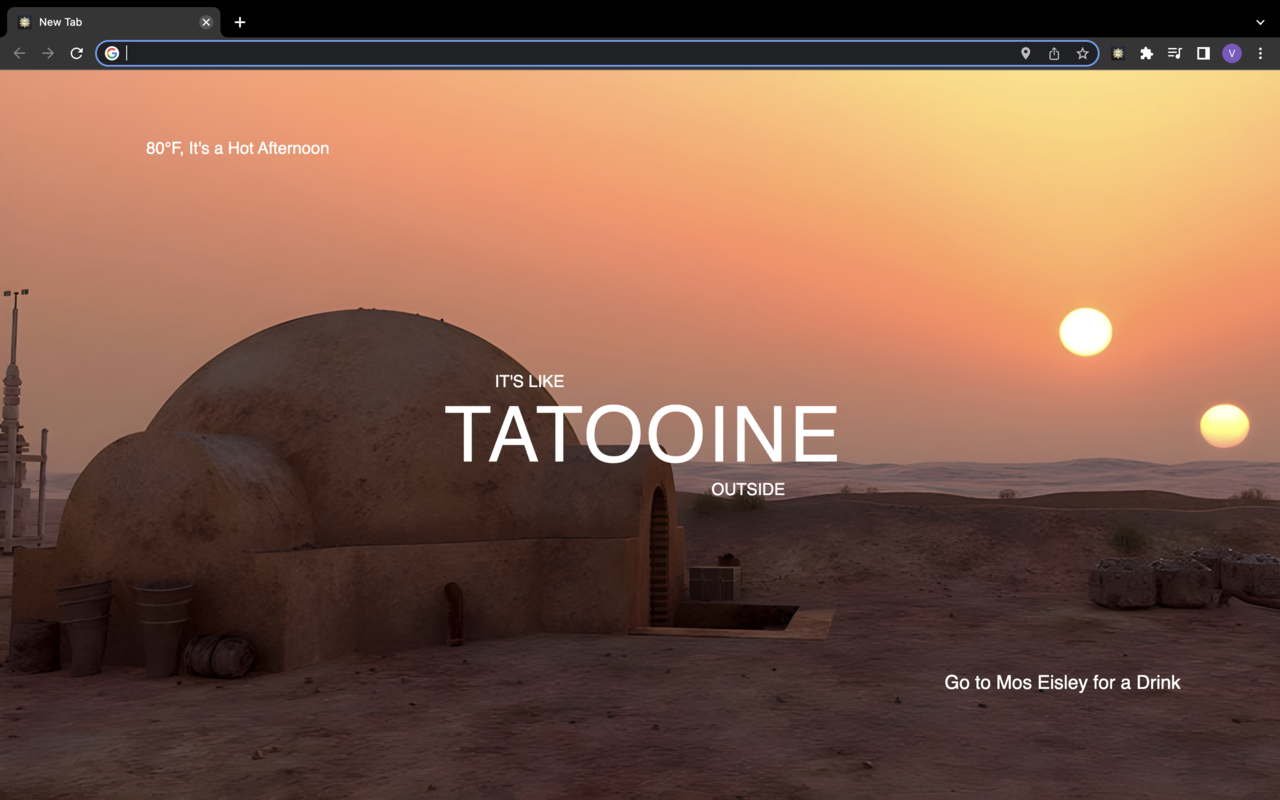Viewport: 1280px width, 800px height.
Task: Click the forward navigation arrow
Action: pos(48,53)
